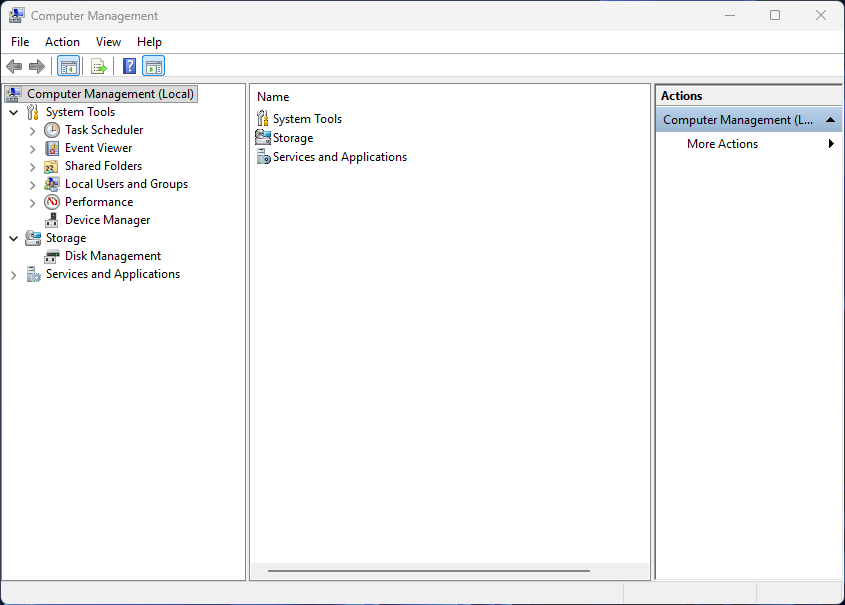Open Shared Folders in the tree
This screenshot has height=605, width=845.
[102, 165]
